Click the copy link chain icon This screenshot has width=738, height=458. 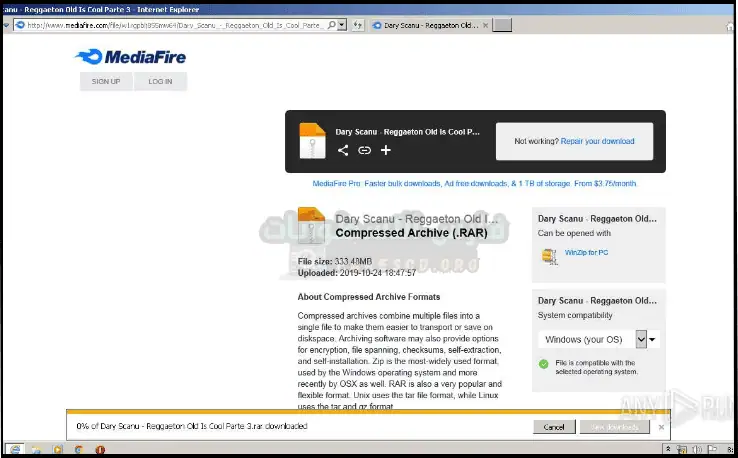point(364,150)
